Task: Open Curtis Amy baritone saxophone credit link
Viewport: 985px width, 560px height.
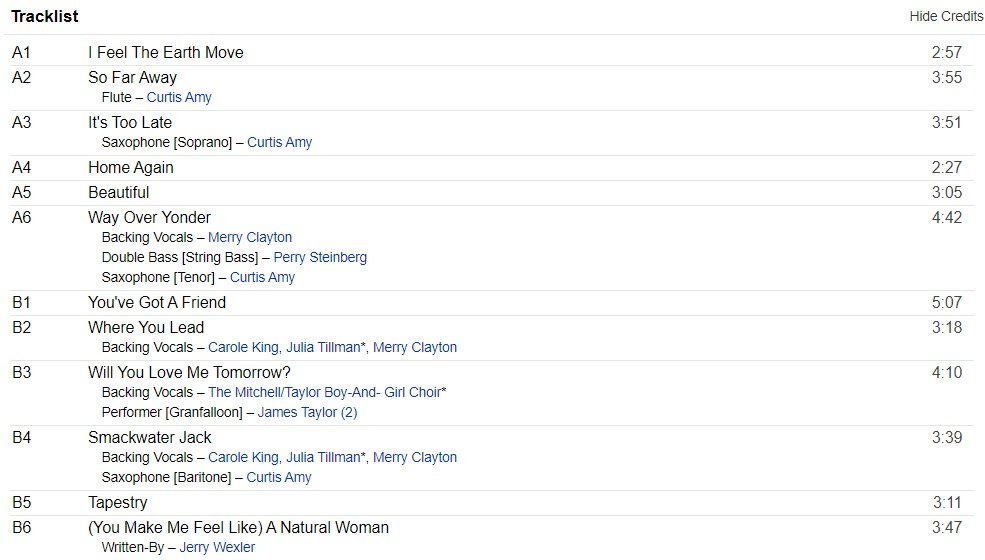Action: click(279, 477)
